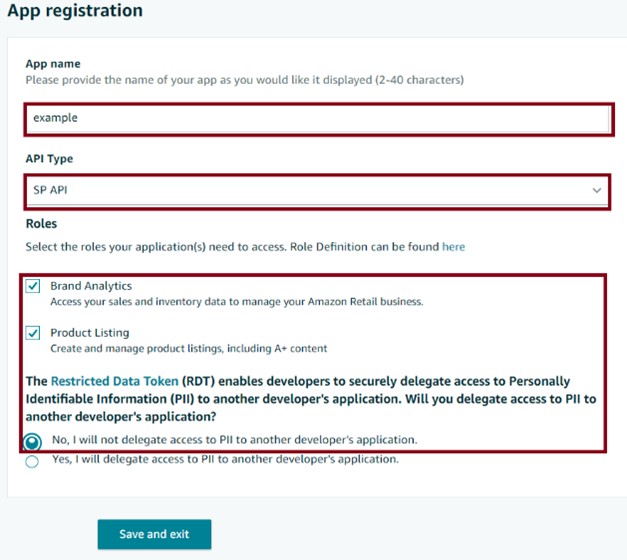Viewport: 627px width, 560px height.
Task: Uncheck the Brand Analytics checkbox
Action: [34, 286]
